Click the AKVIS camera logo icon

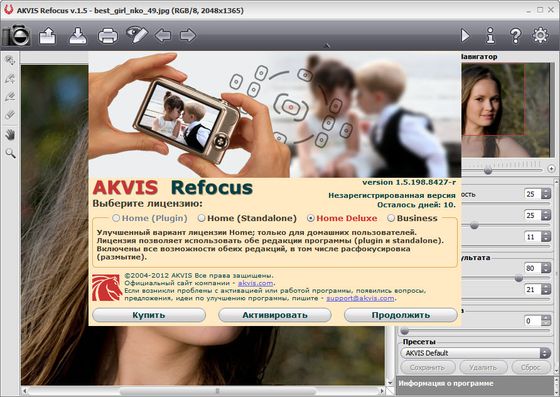16,35
